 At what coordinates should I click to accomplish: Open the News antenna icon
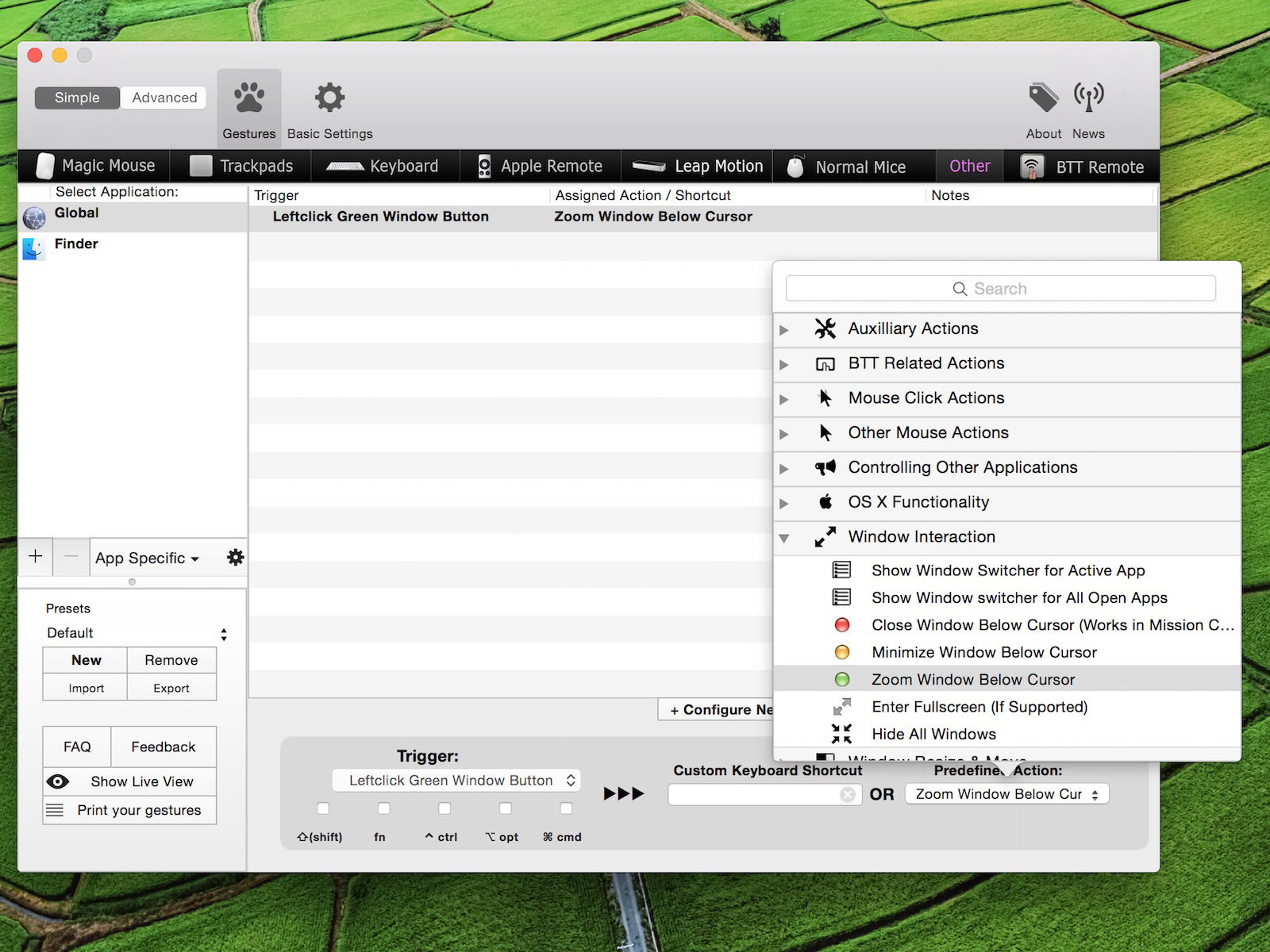(1088, 98)
